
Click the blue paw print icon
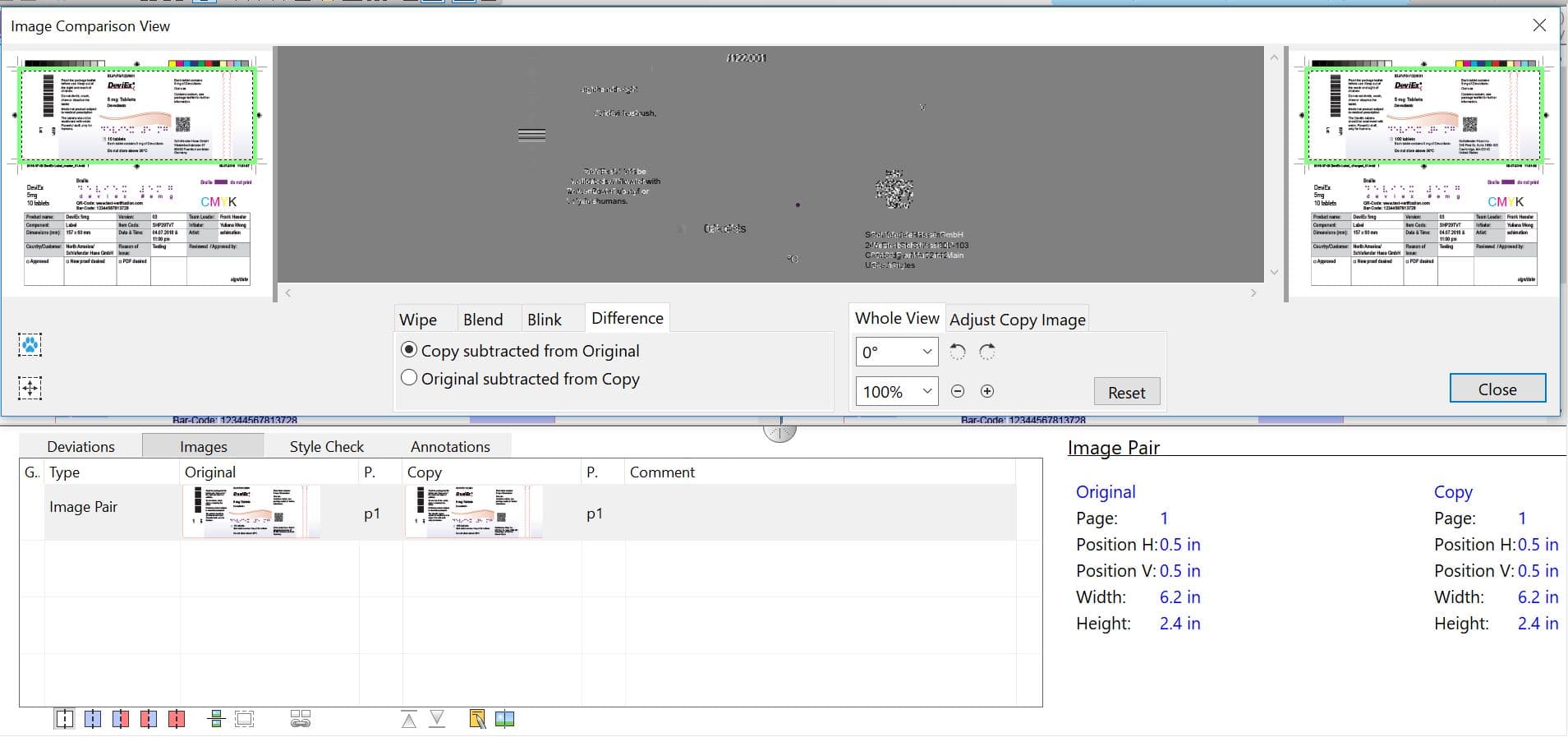(x=30, y=345)
